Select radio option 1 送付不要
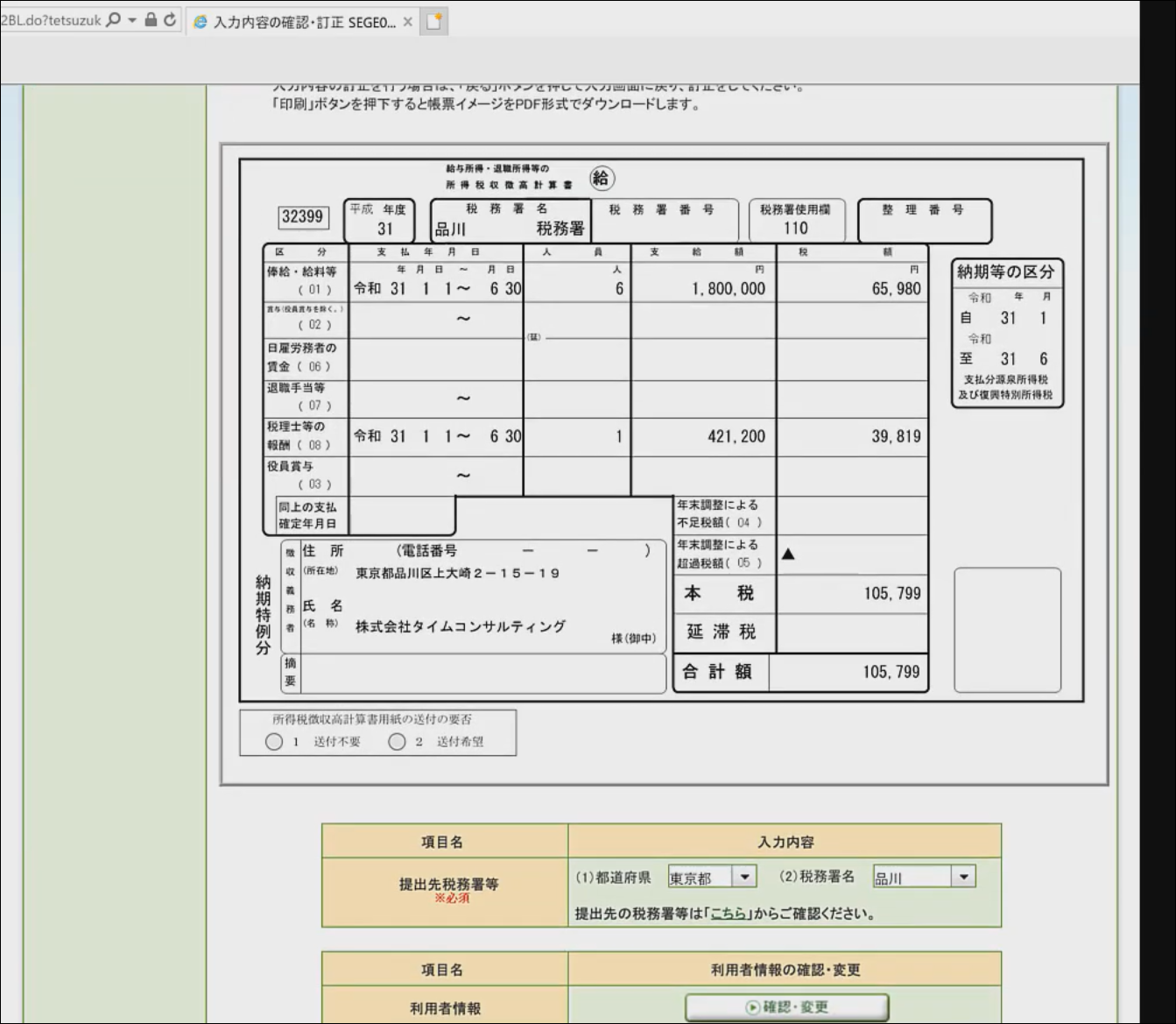Image resolution: width=1176 pixels, height=1024 pixels. point(274,742)
